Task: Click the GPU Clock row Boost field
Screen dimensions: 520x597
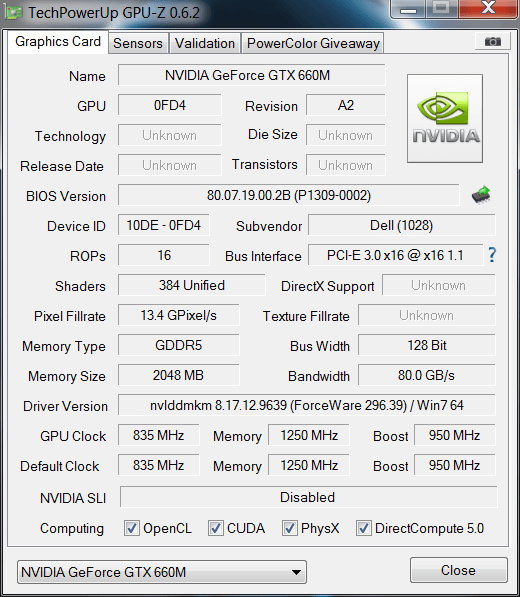Action: [x=455, y=435]
